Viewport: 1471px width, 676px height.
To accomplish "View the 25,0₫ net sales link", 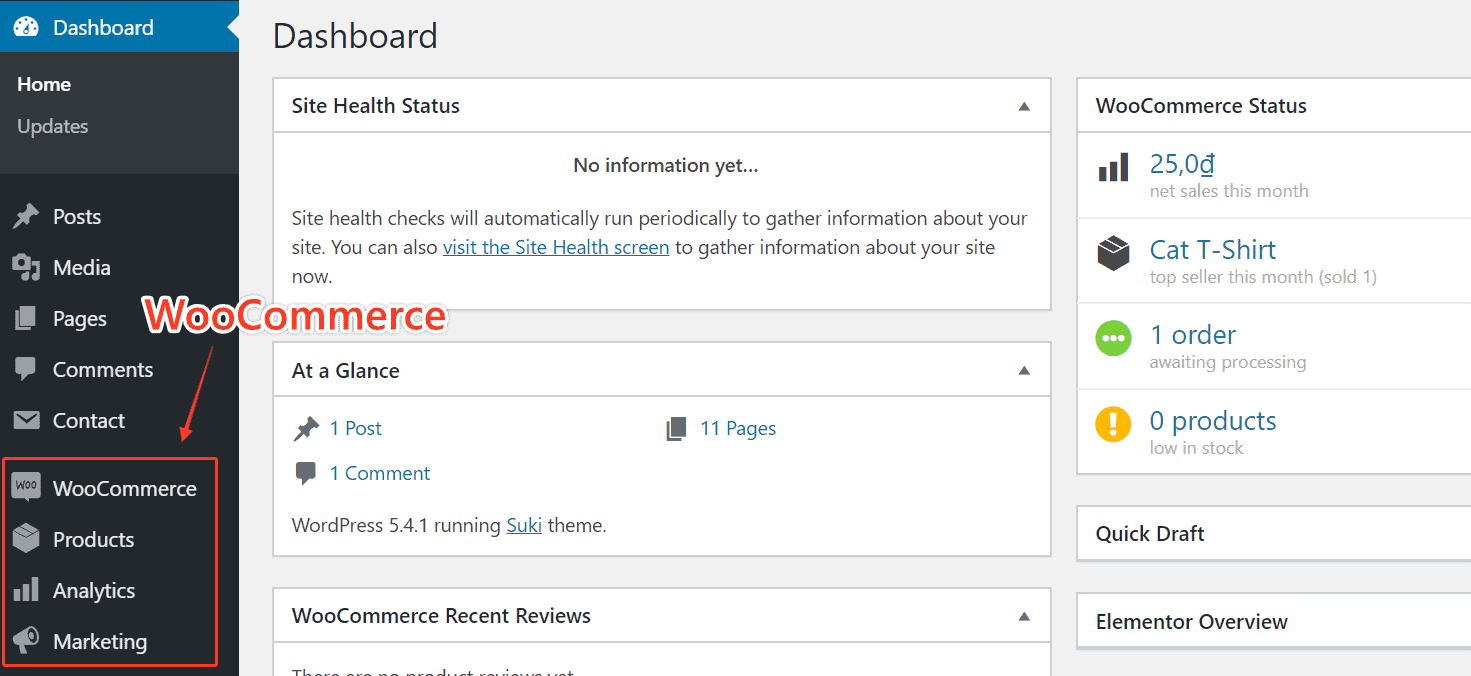I will [1182, 163].
